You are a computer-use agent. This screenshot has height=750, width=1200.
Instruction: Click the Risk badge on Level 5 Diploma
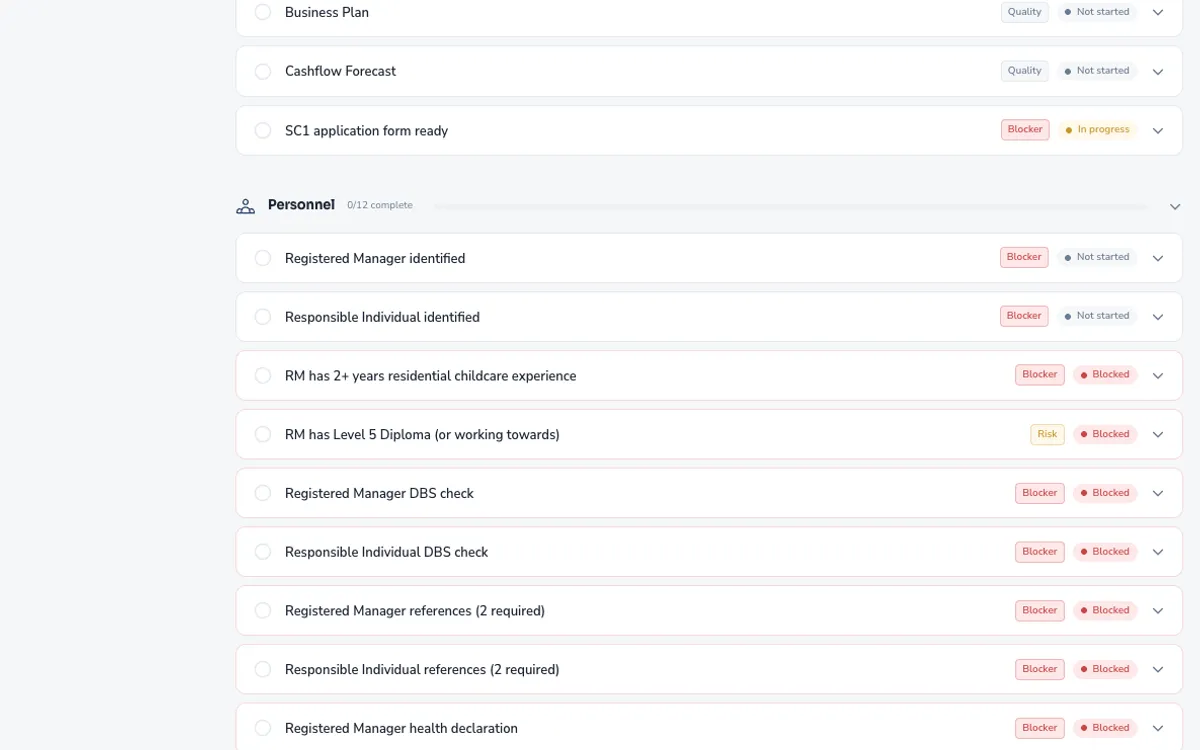pyautogui.click(x=1047, y=434)
